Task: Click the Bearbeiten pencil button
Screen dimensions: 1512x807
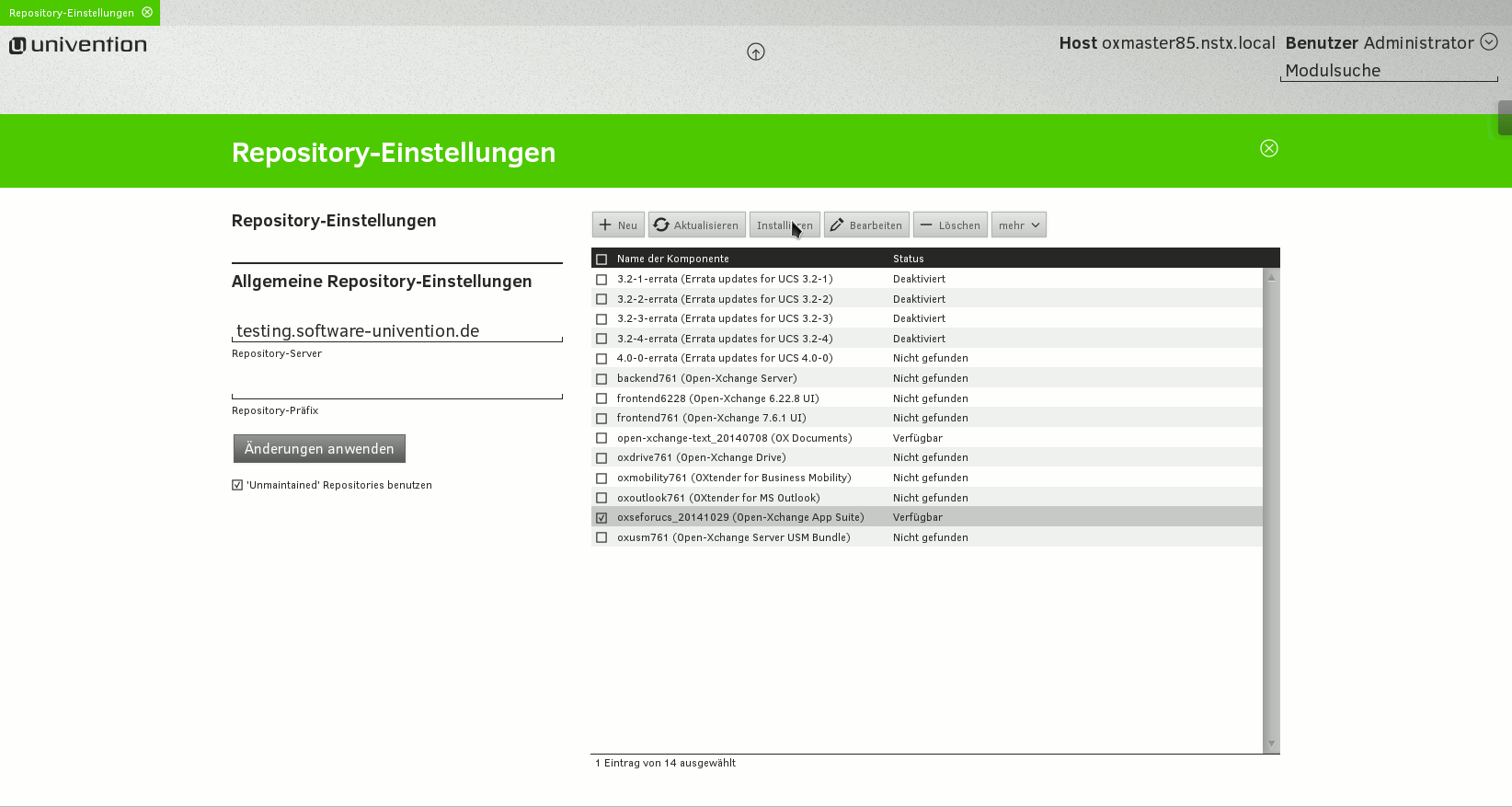Action: [865, 225]
